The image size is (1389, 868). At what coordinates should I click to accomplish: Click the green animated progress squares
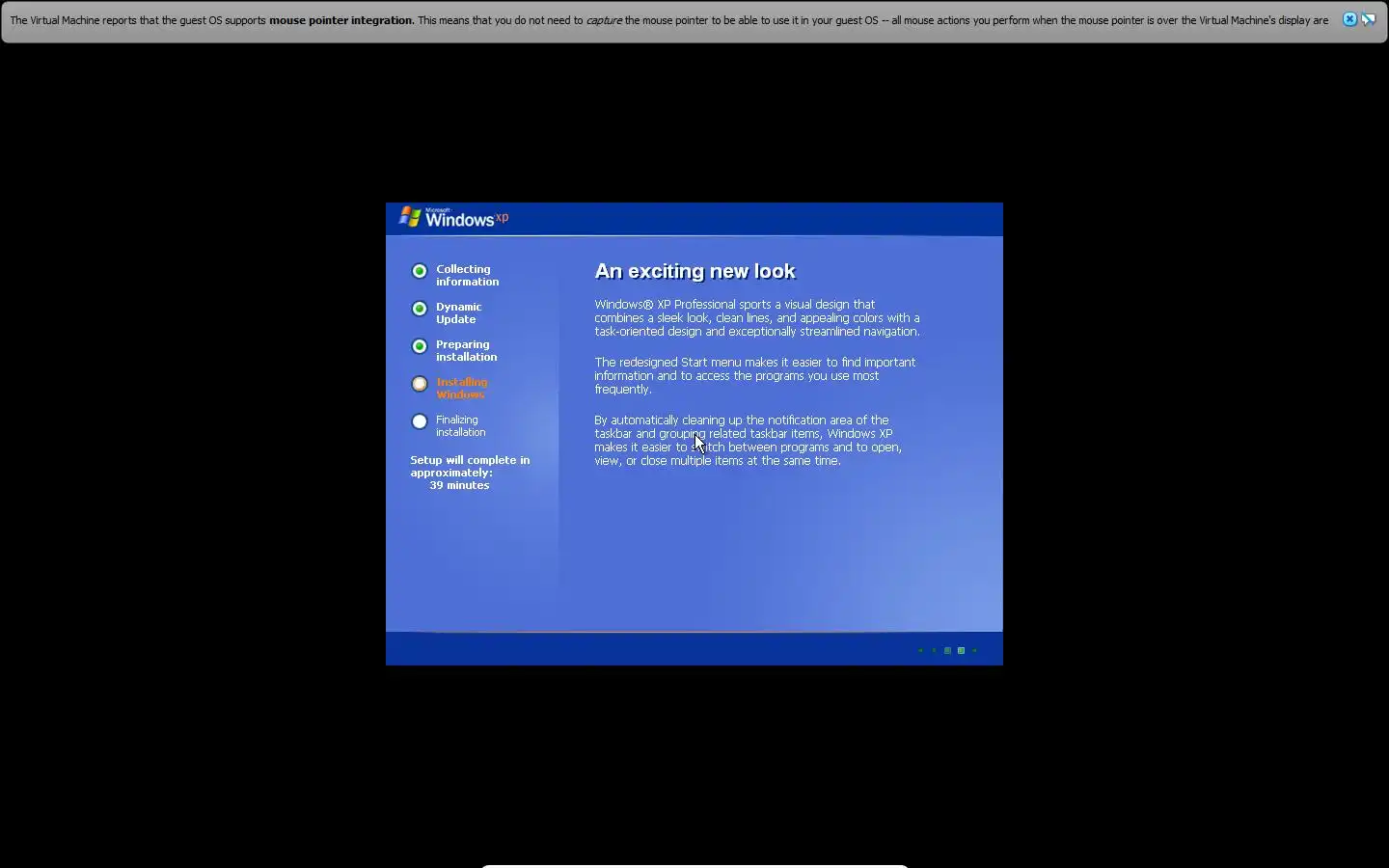[948, 650]
